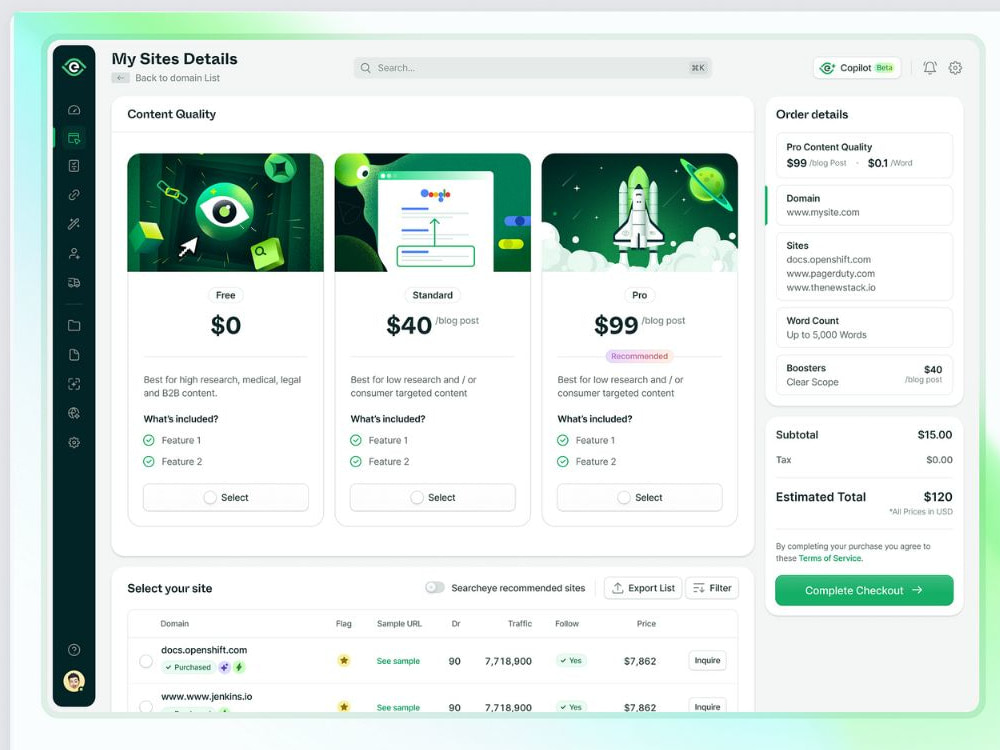Click the Price column header
The height and width of the screenshot is (750, 1000).
(x=646, y=624)
